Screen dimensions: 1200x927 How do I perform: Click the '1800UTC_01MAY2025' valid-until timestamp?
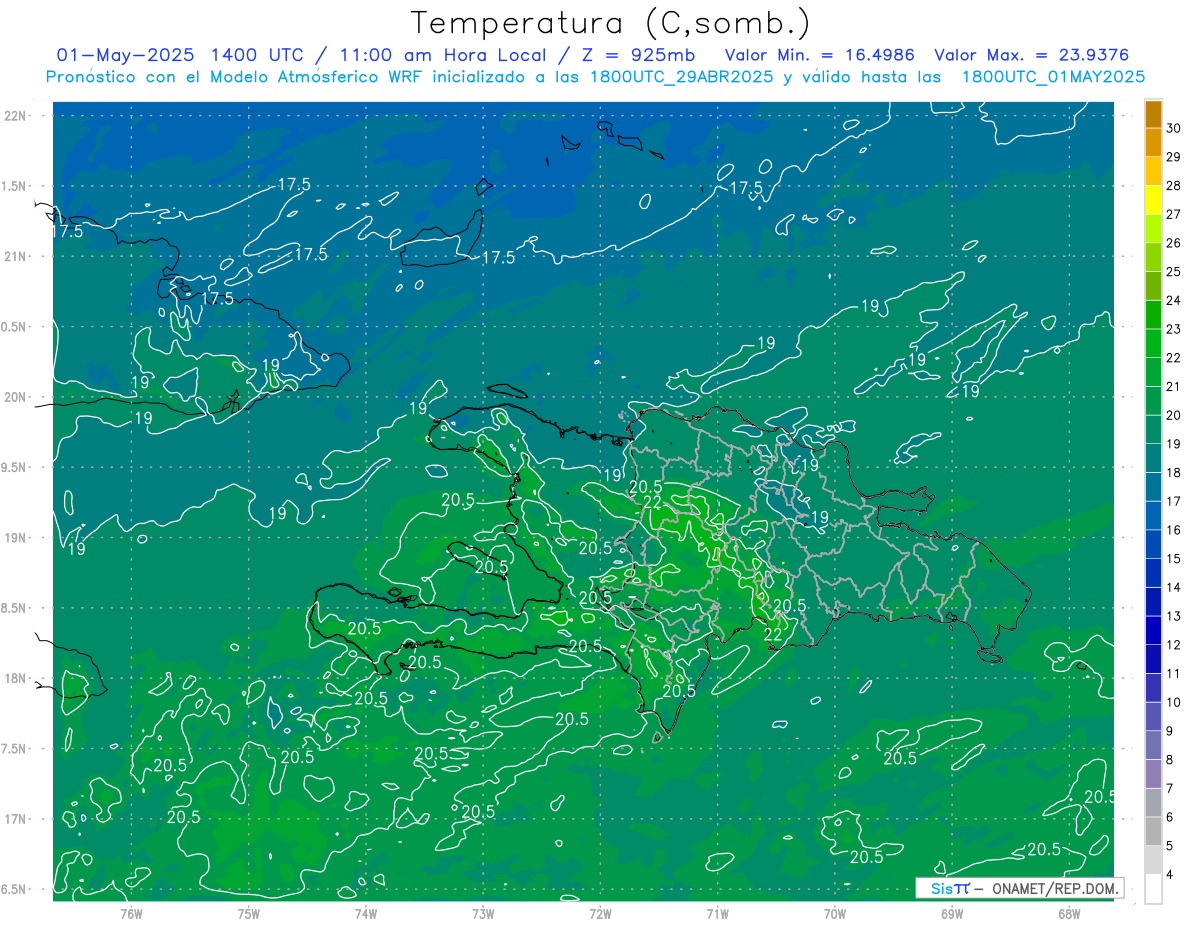tap(1053, 77)
